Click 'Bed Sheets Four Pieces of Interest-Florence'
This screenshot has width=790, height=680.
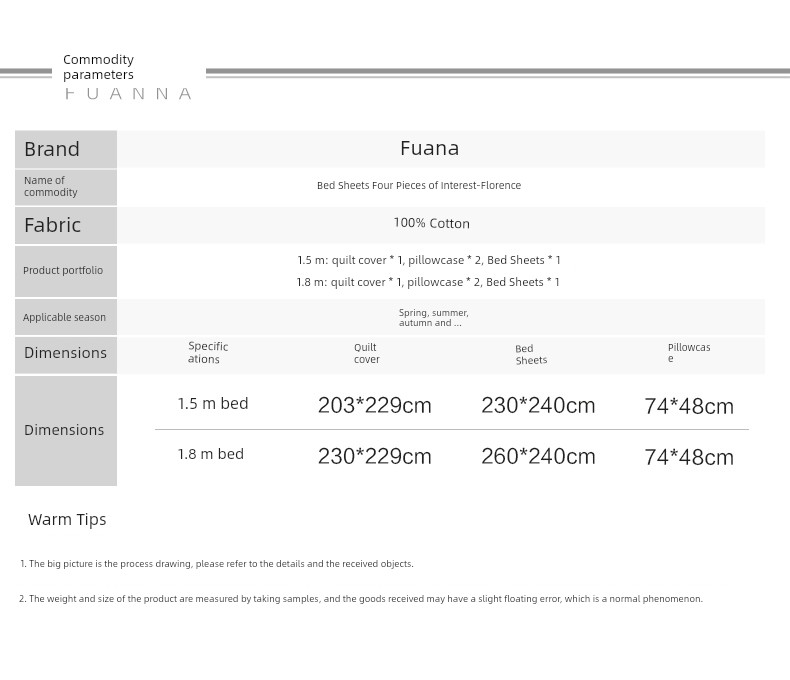coord(419,185)
